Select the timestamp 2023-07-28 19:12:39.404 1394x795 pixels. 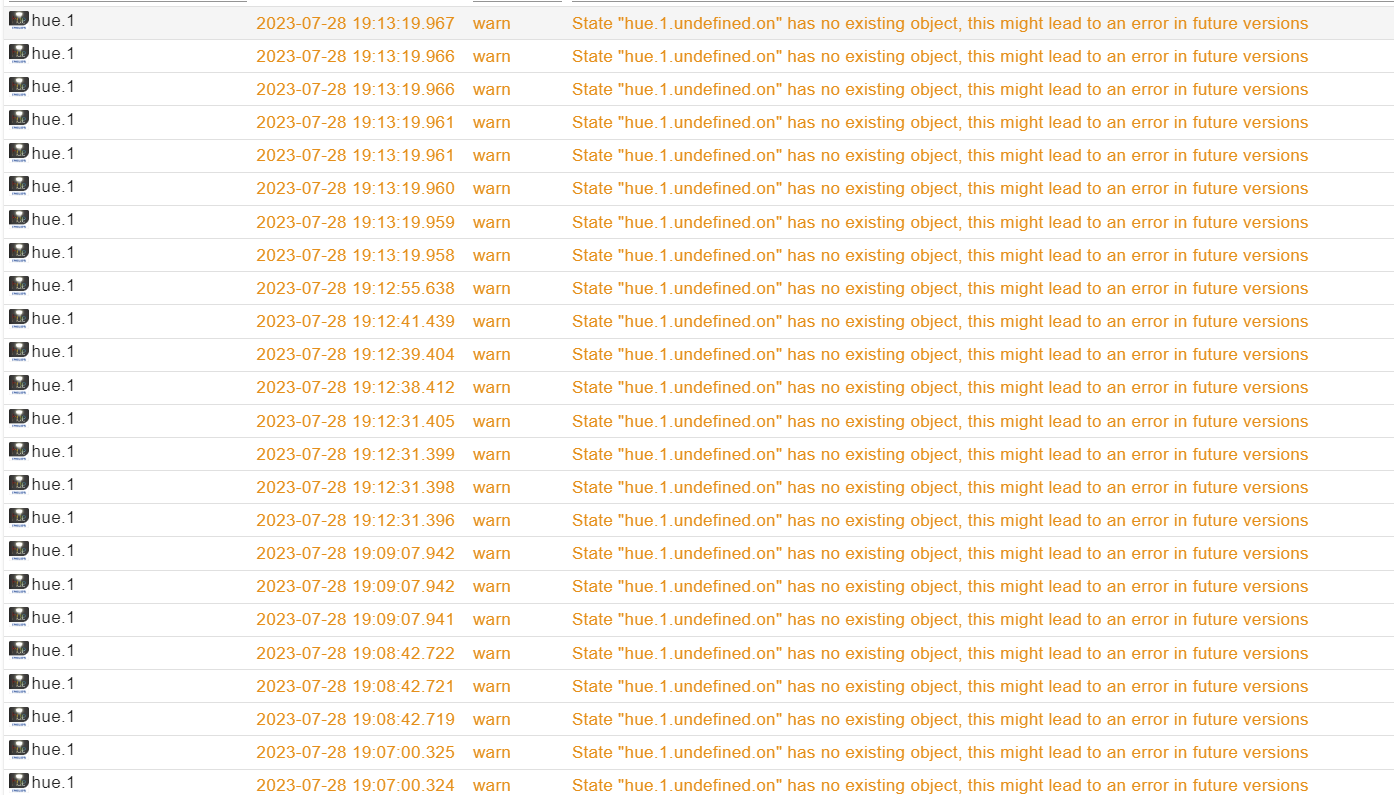pos(355,354)
